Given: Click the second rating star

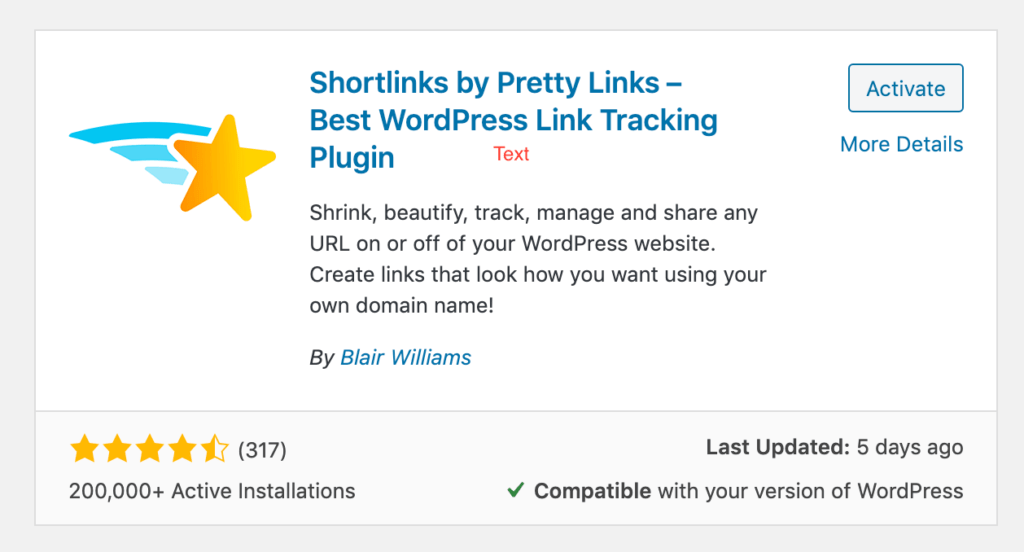Looking at the screenshot, I should coord(117,450).
